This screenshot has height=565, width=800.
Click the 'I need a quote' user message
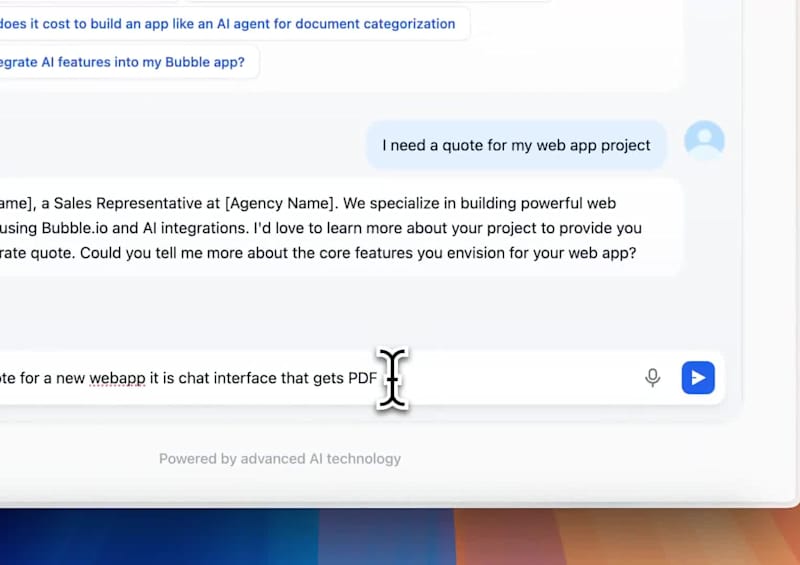[516, 145]
